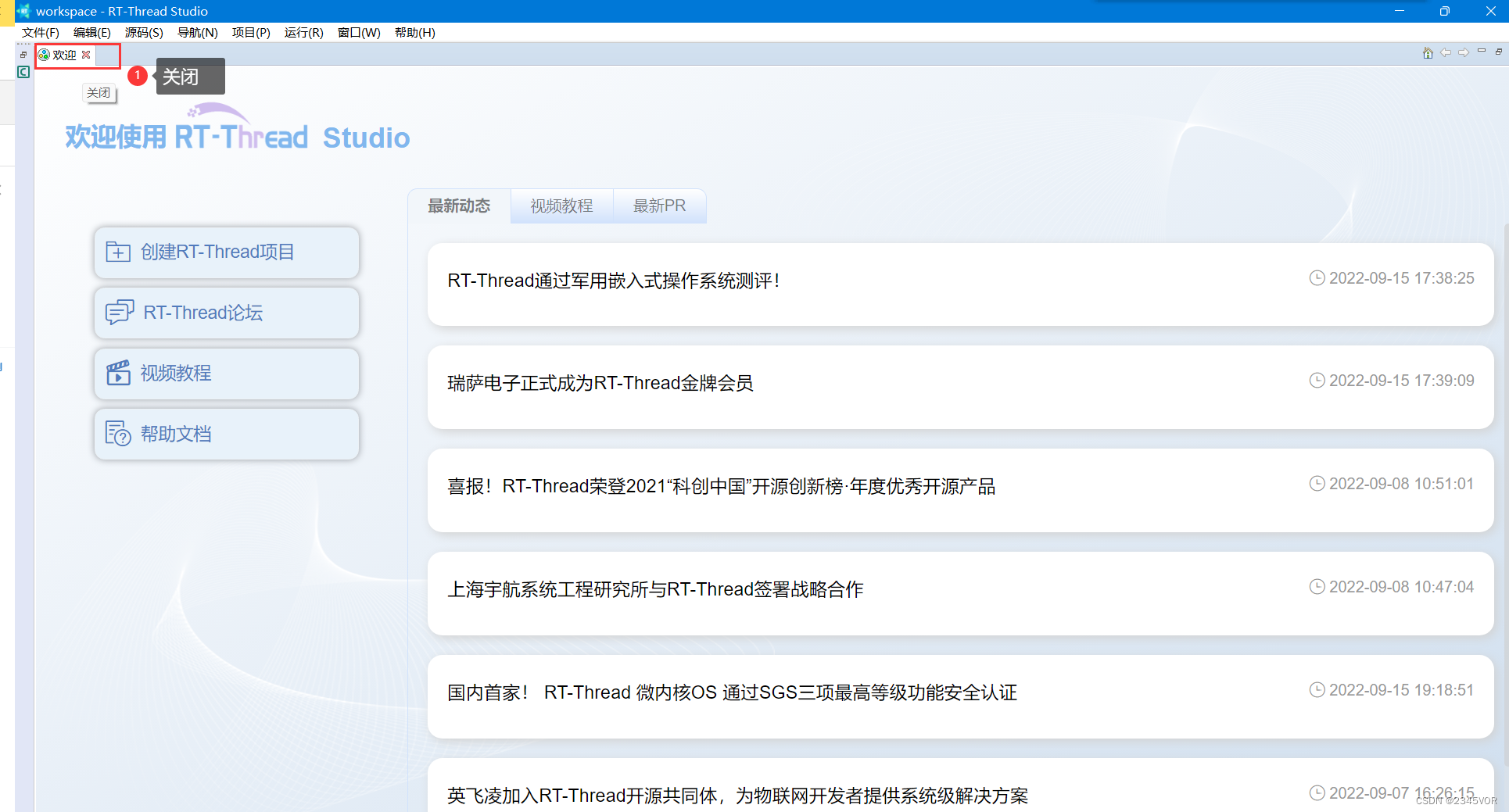Open the 帮助(H) menu
Image resolution: width=1509 pixels, height=812 pixels.
(x=414, y=32)
